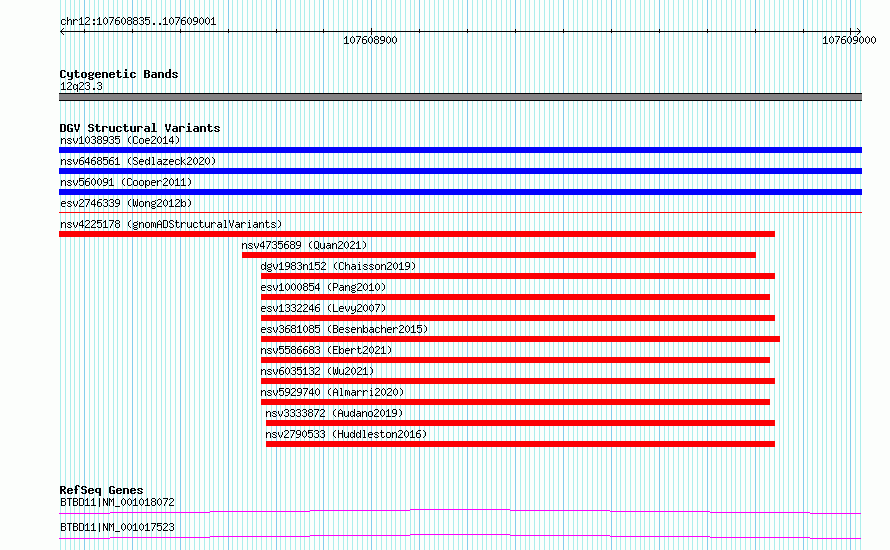Image resolution: width=890 pixels, height=550 pixels.
Task: Open nsv4225178 (gnomADStructuralVariants) label
Action: pyautogui.click(x=171, y=224)
